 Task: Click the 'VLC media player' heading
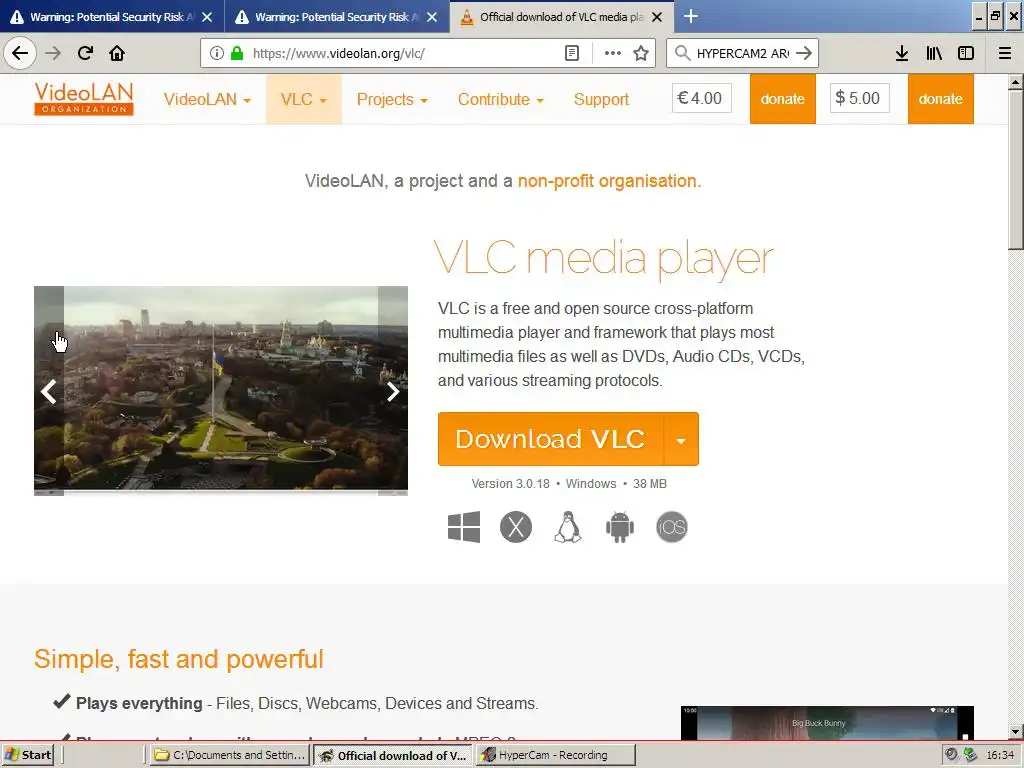click(603, 259)
